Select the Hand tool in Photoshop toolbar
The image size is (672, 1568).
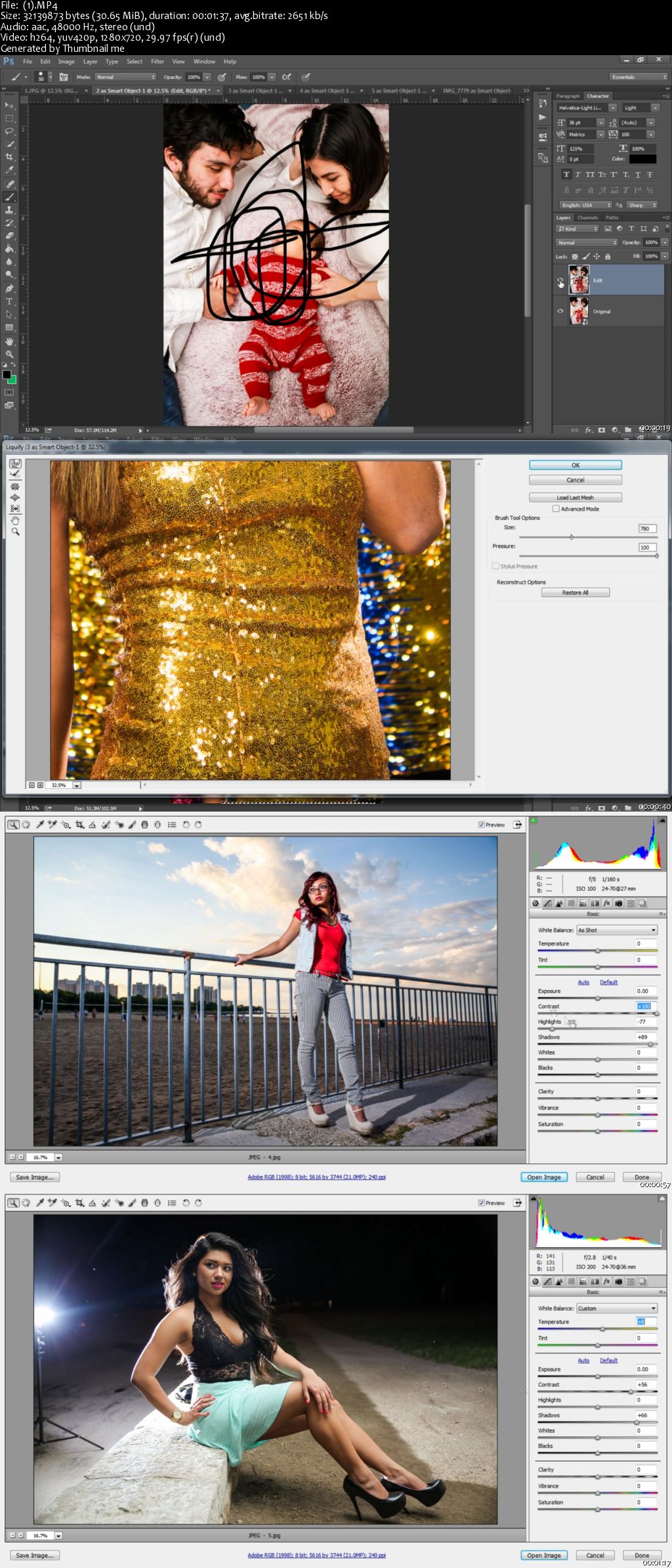tap(9, 341)
